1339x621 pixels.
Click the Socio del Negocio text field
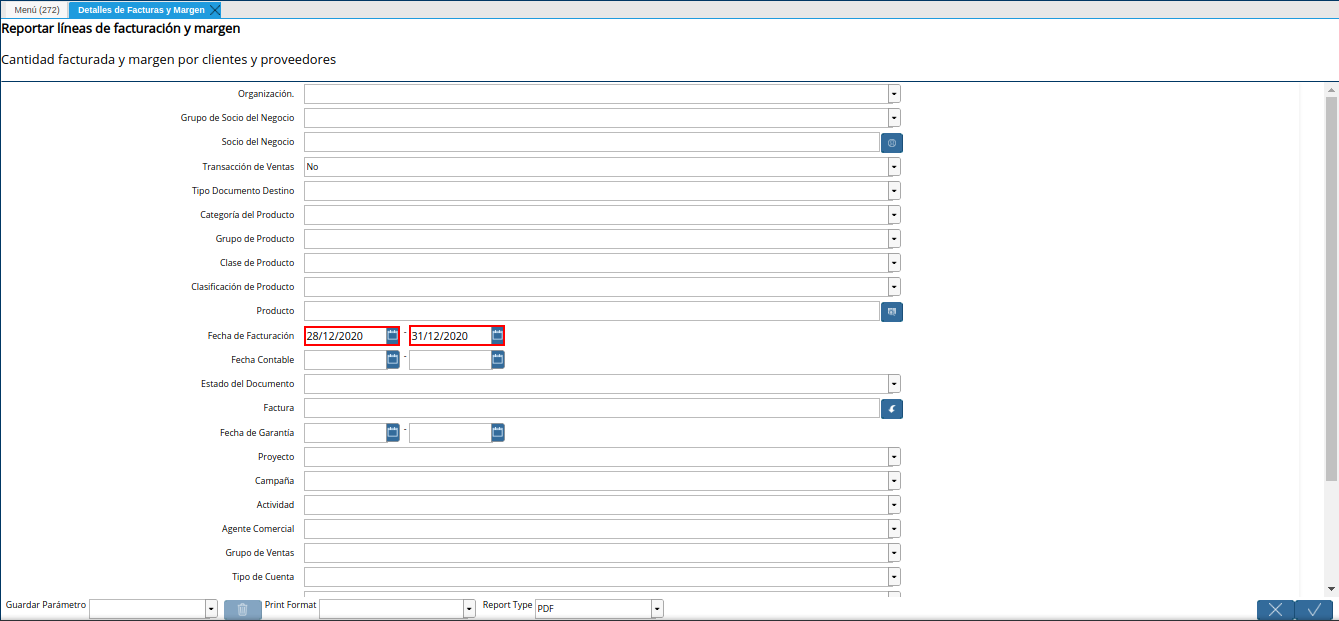(591, 143)
